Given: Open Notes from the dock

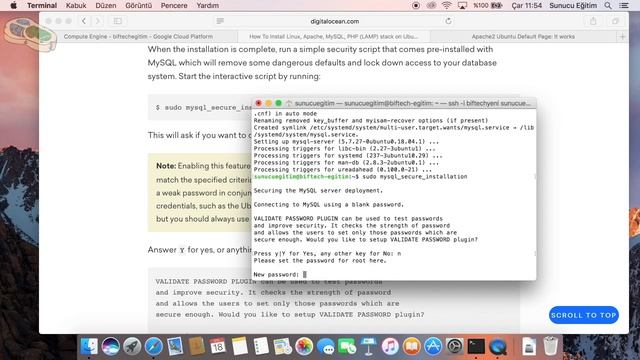Looking at the screenshot, I should point(240,347).
